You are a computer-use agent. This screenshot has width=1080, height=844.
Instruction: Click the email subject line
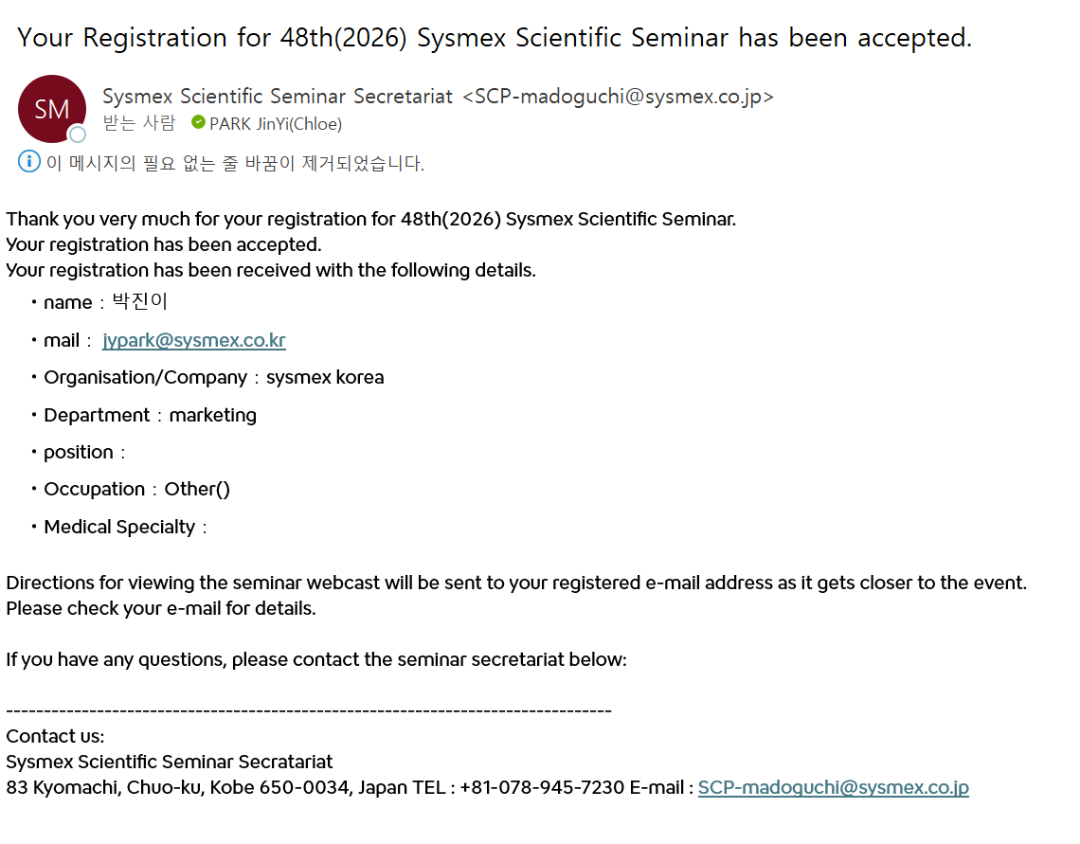pos(494,38)
